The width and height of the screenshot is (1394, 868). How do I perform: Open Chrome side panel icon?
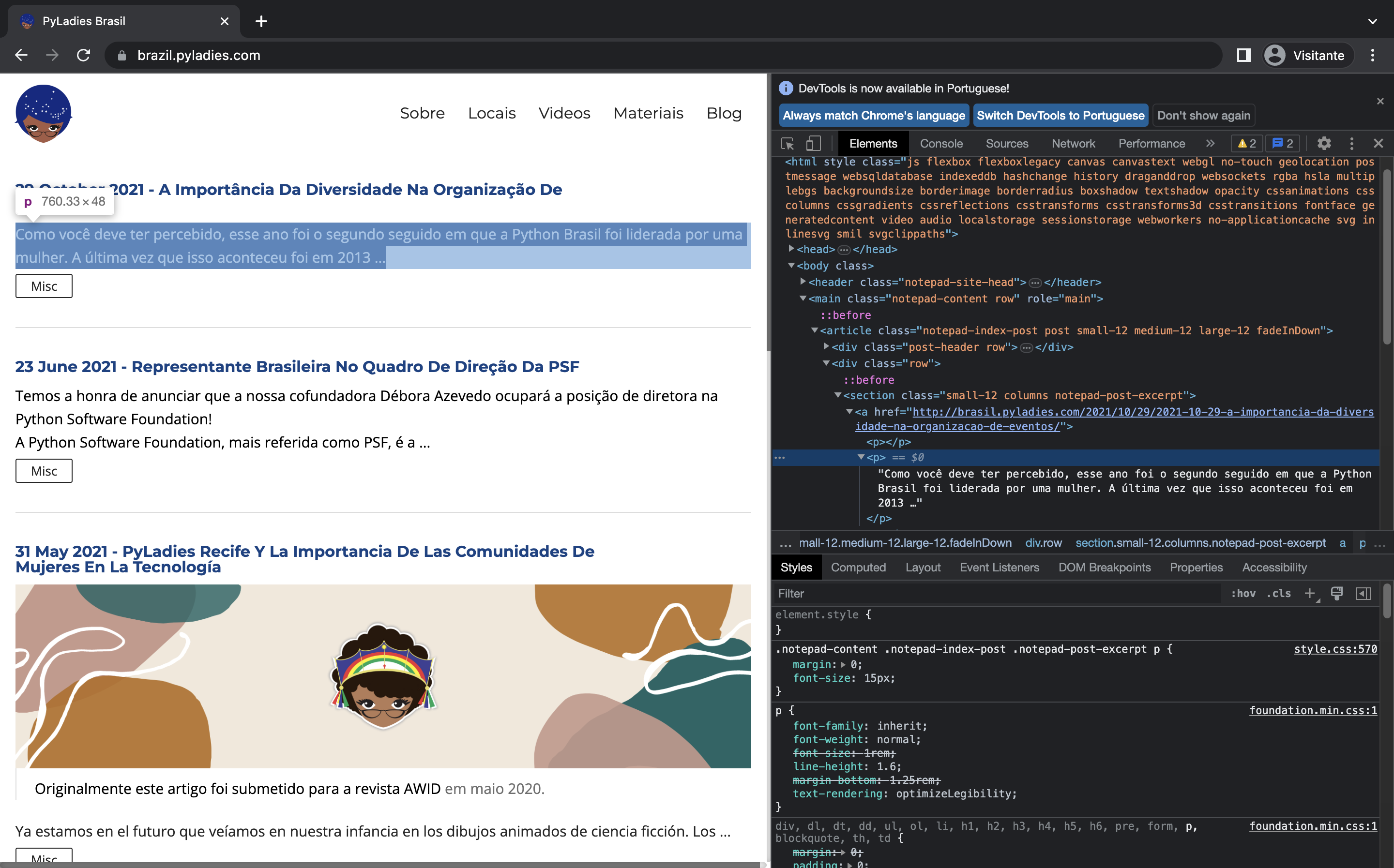[x=1243, y=55]
